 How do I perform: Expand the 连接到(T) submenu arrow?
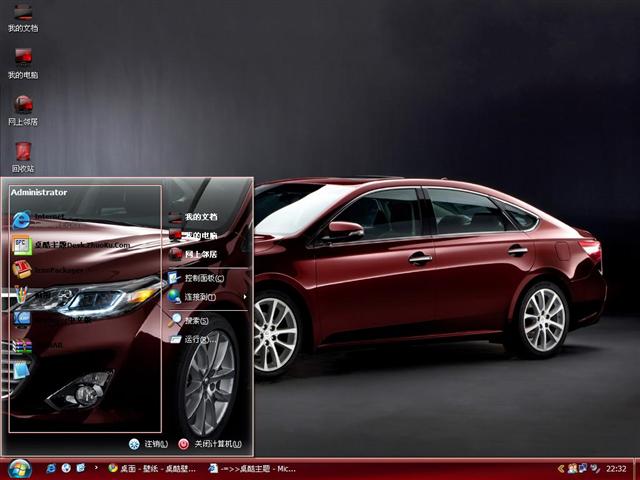tap(244, 297)
